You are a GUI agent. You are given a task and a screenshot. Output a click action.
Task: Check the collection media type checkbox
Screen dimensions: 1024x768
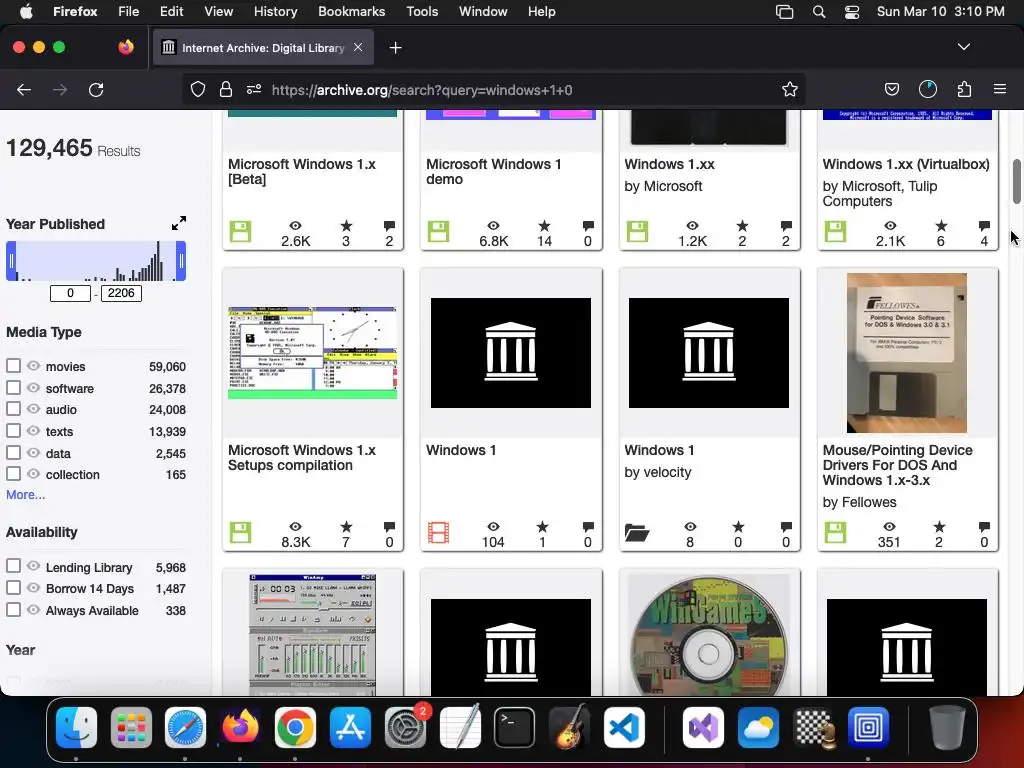[x=13, y=474]
